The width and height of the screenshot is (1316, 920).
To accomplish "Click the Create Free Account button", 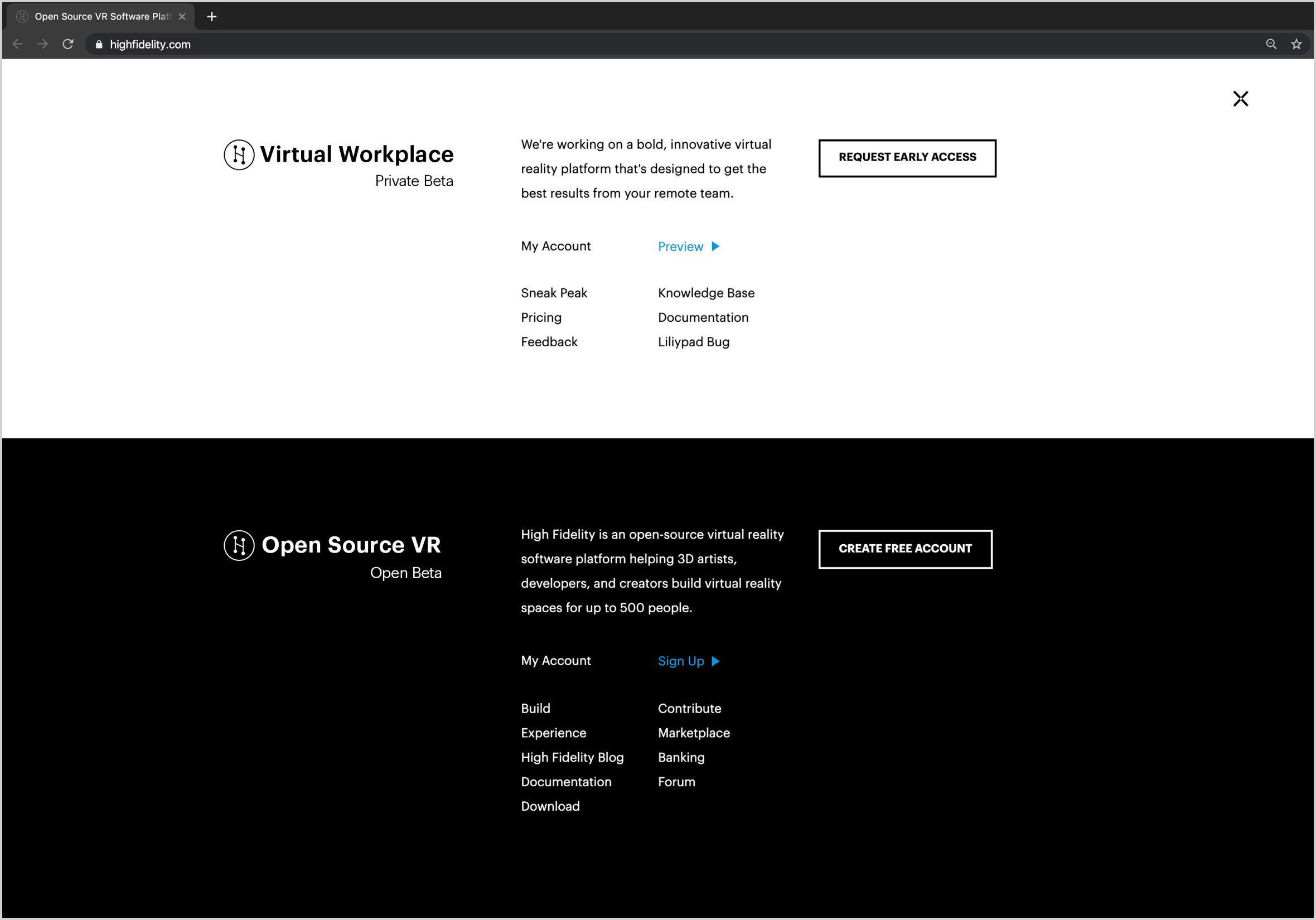I will (905, 549).
